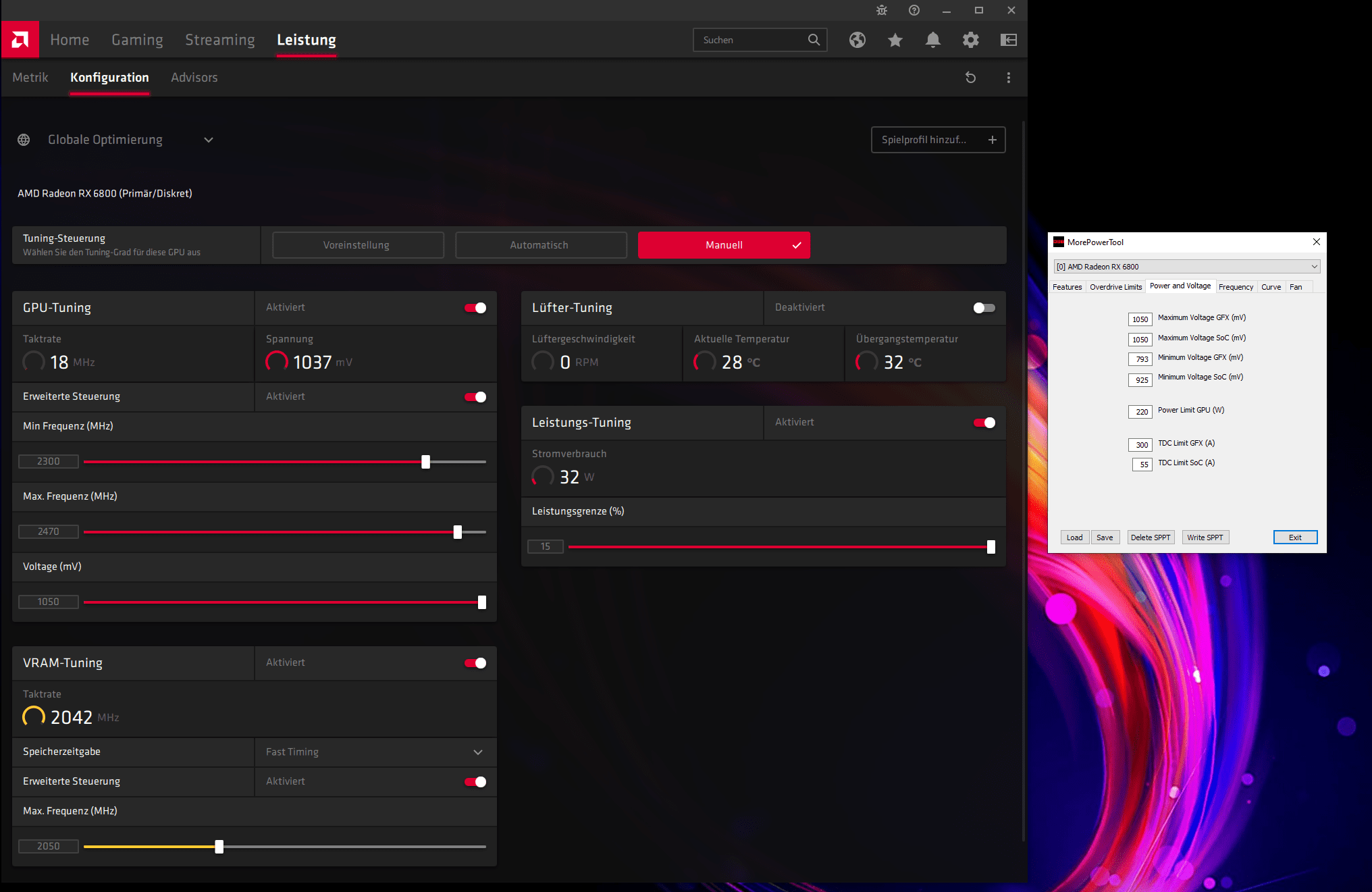This screenshot has width=1372, height=892.
Task: Open the three-dot more options menu
Action: tap(1009, 78)
